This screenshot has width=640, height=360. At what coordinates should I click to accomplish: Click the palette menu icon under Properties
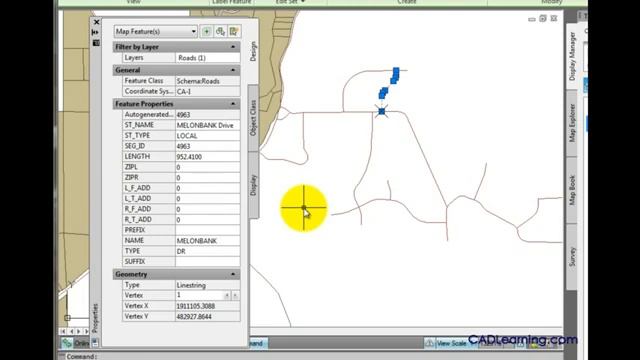(95, 342)
